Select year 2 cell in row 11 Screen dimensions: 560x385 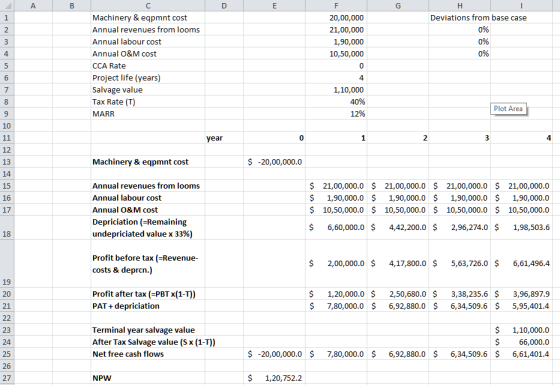(398, 138)
